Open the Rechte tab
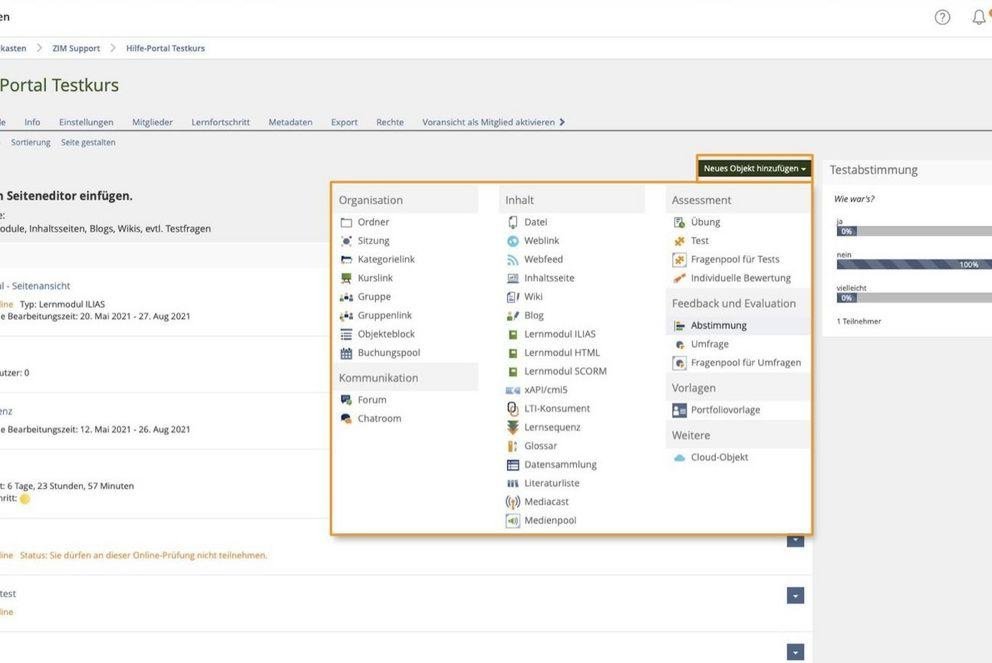The height and width of the screenshot is (663, 992). 390,122
